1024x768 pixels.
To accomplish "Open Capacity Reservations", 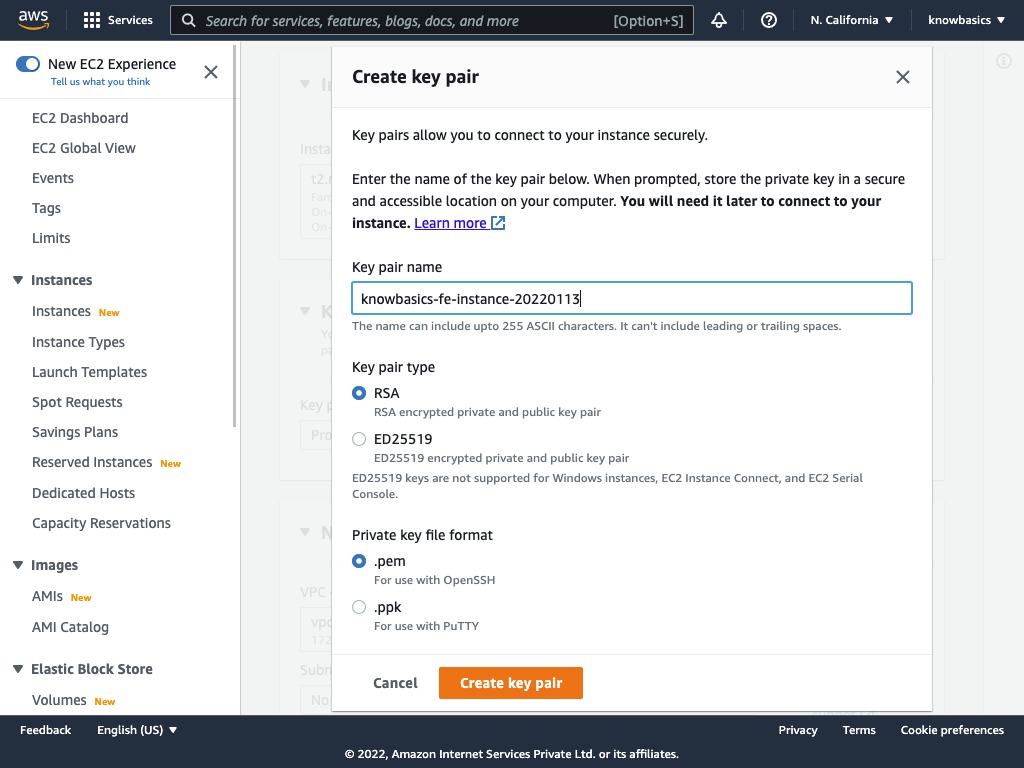I will (101, 523).
